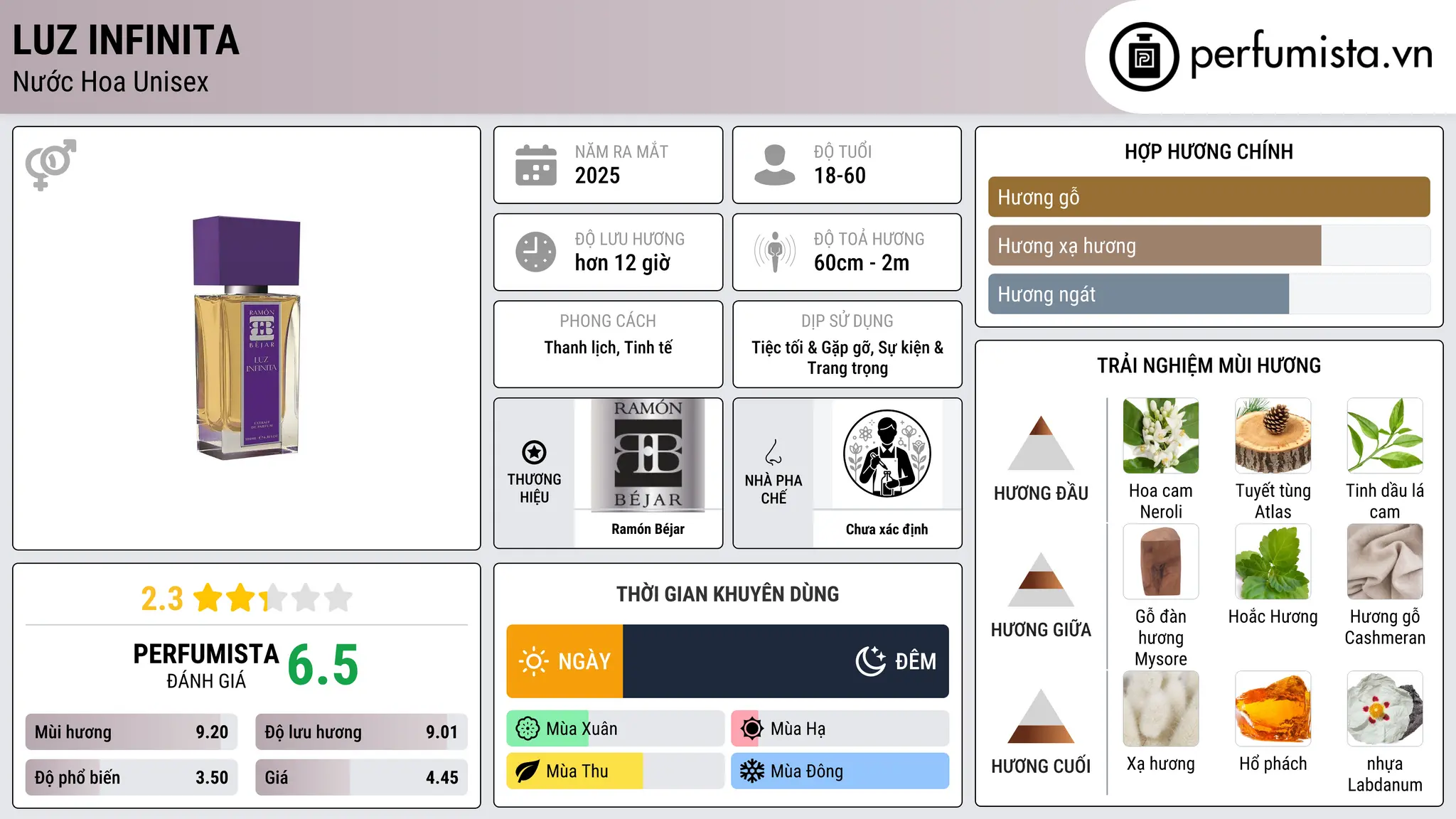The height and width of the screenshot is (819, 1456).
Task: Select the Hoa cam Neroli note image
Action: 1161,436
